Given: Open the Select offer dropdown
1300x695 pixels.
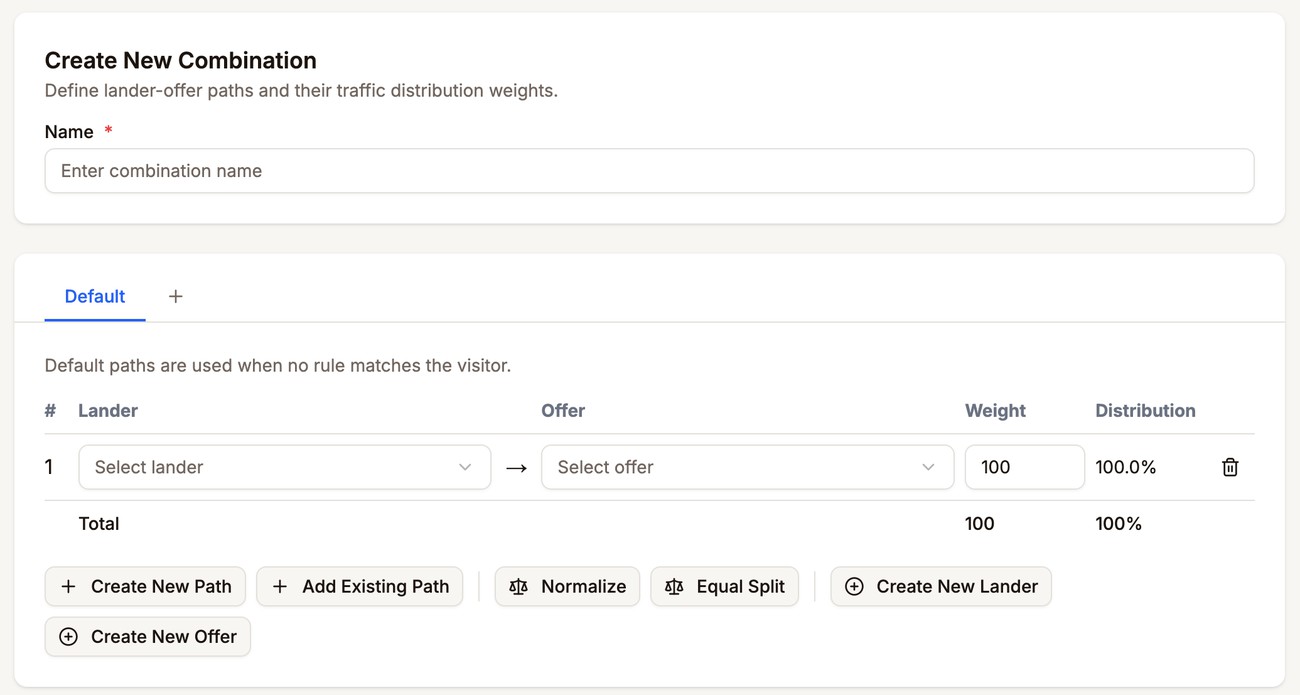Looking at the screenshot, I should click(x=747, y=467).
